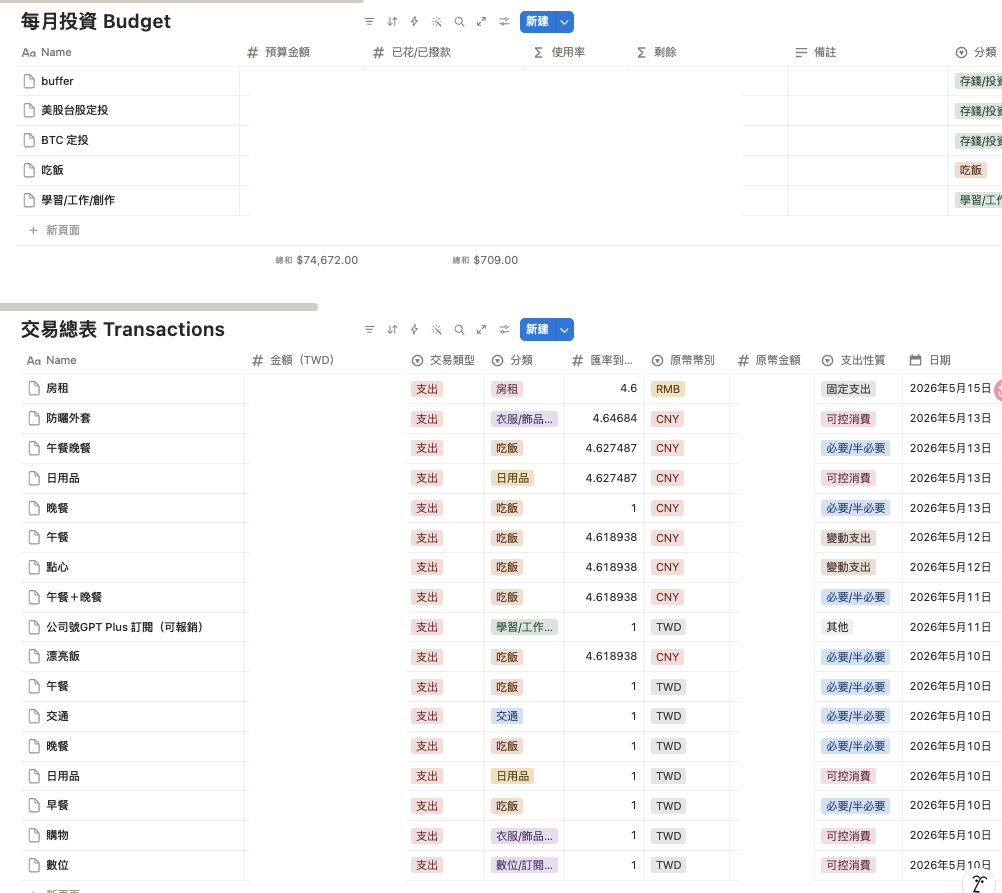Viewport: 1002px width, 893px height.
Task: Click 新建 button in Budget database
Action: tap(537, 22)
